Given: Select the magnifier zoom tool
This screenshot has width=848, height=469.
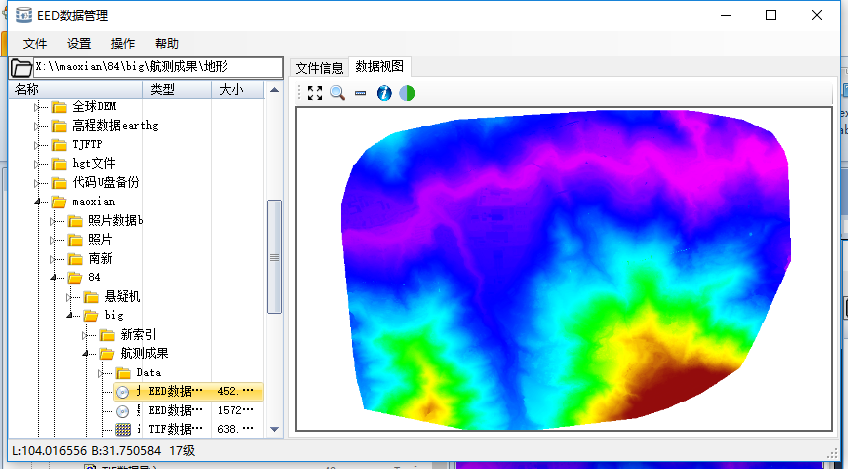Looking at the screenshot, I should [x=337, y=93].
